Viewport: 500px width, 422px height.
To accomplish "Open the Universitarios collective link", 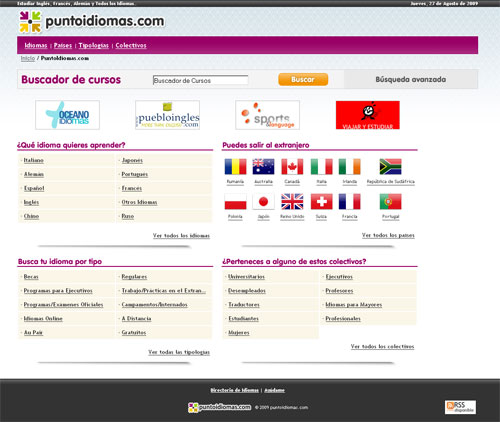I will pos(246,277).
